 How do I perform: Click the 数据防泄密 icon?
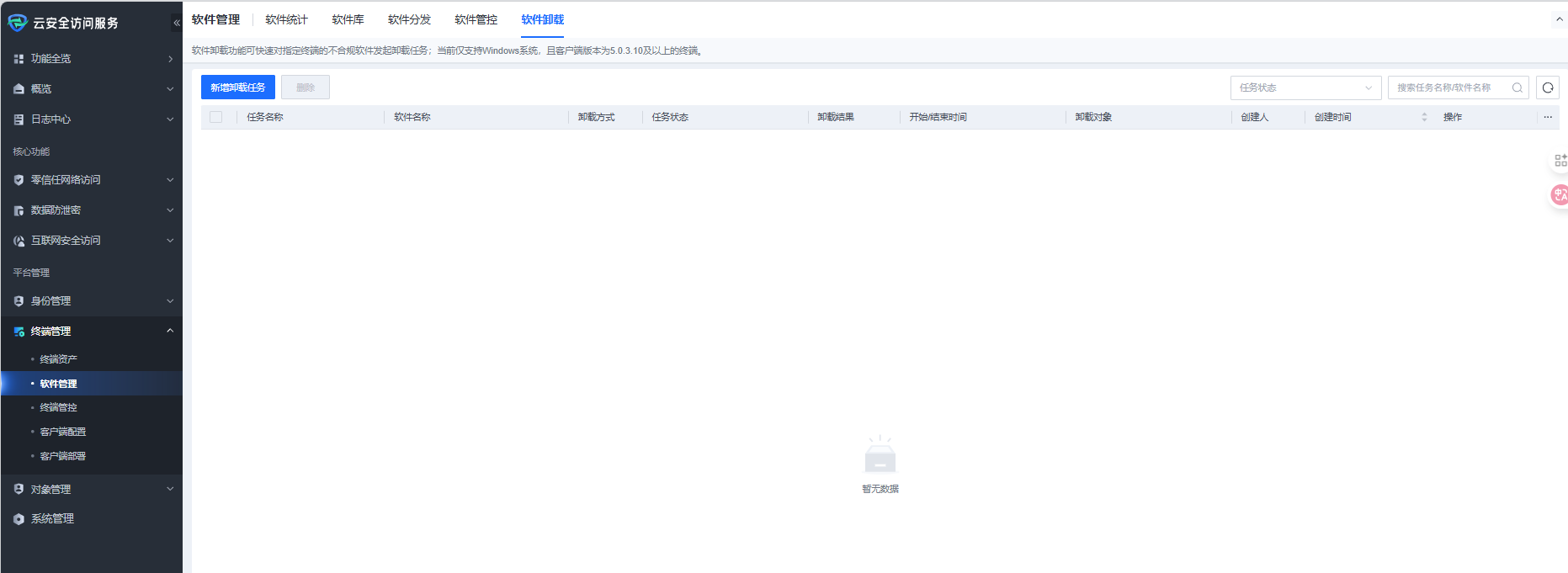coord(19,210)
